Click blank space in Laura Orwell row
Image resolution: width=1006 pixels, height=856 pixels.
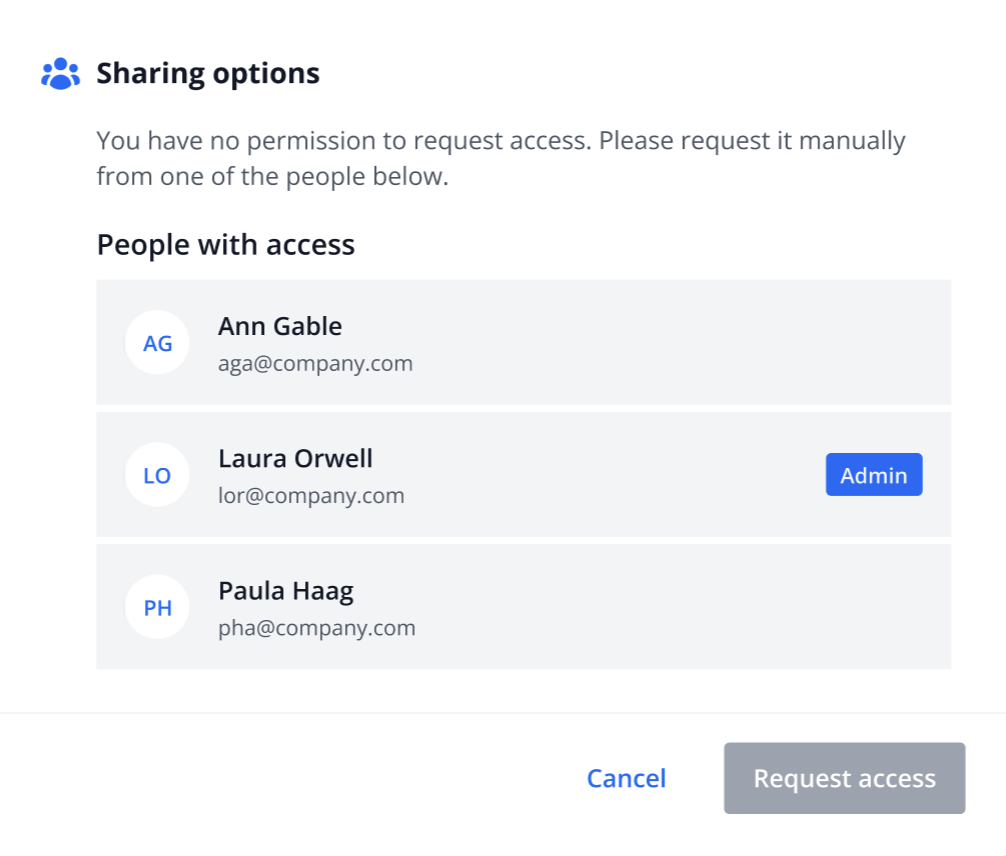597,475
